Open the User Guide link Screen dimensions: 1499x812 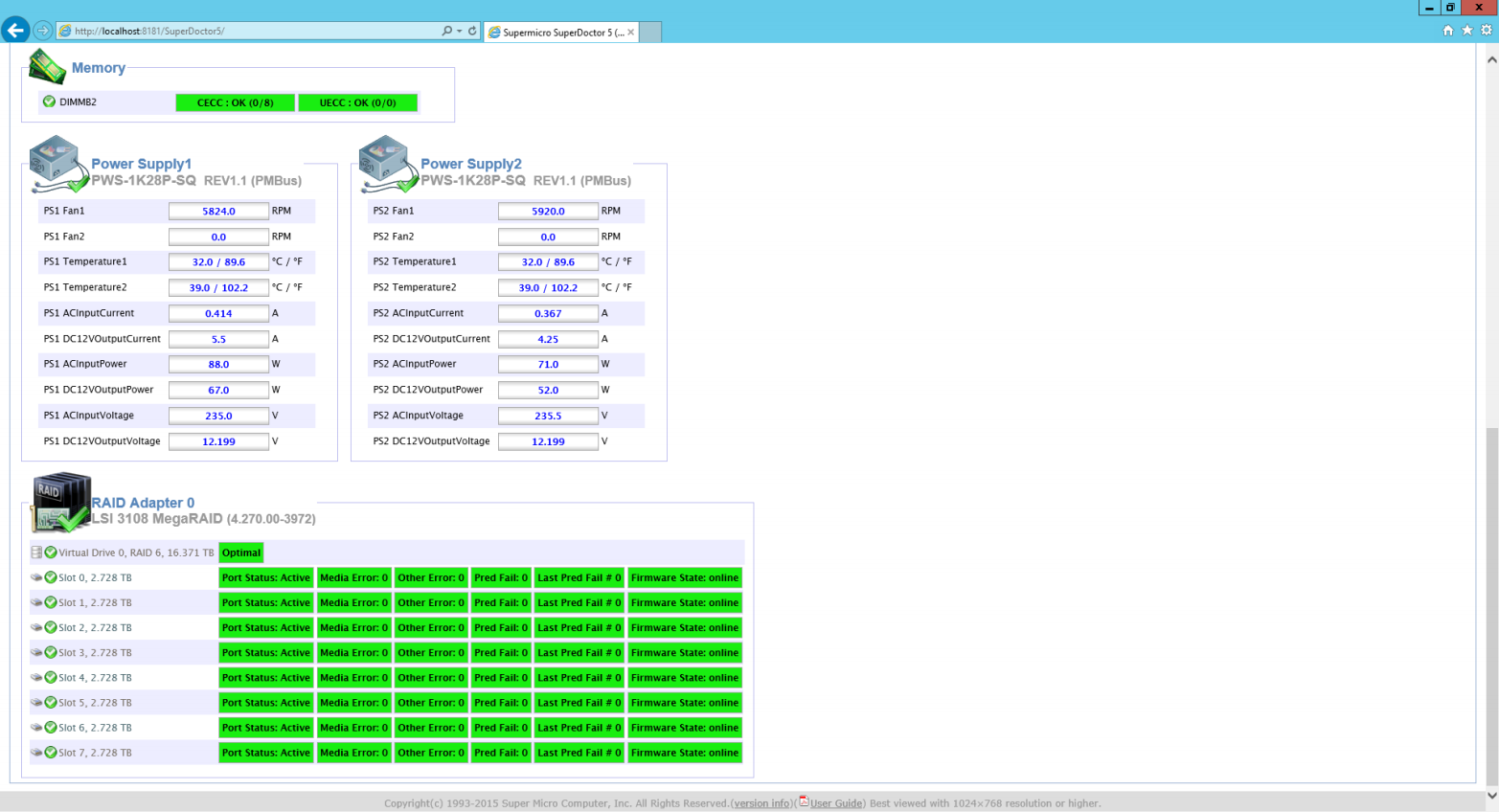[x=835, y=803]
